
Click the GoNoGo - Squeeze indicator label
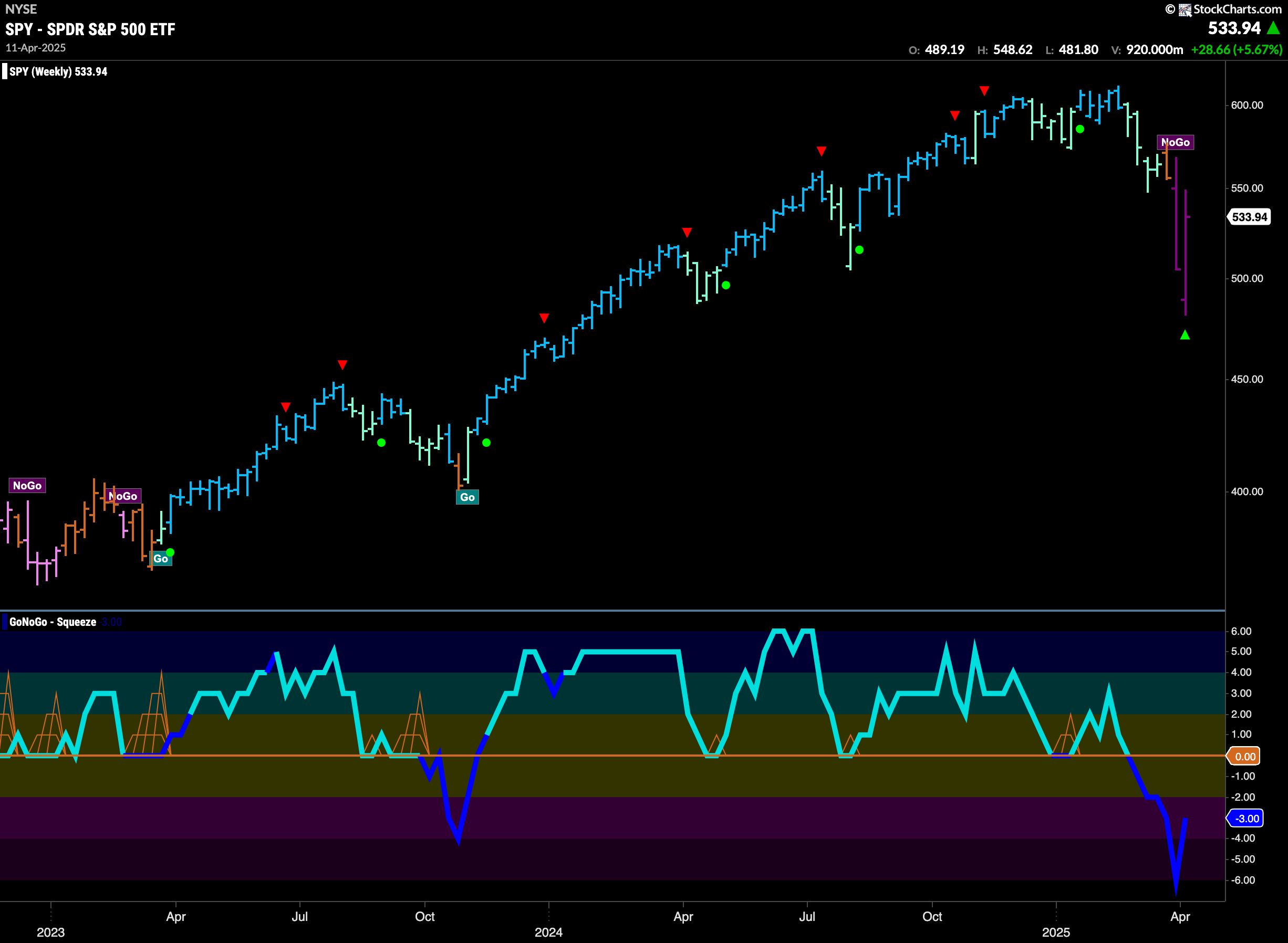coord(53,622)
